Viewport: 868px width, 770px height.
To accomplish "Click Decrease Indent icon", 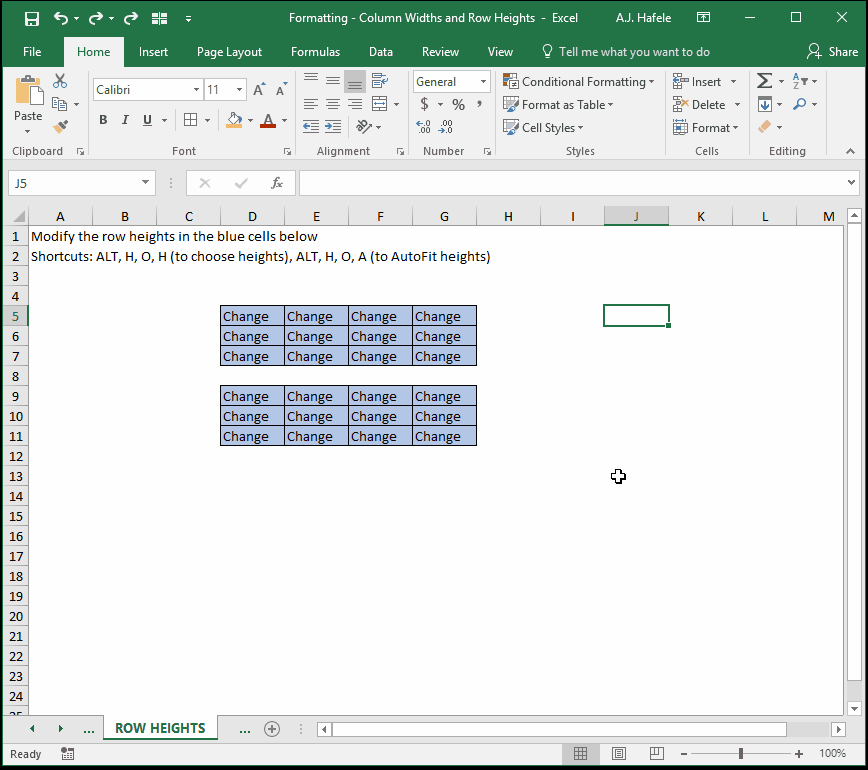I will click(311, 127).
